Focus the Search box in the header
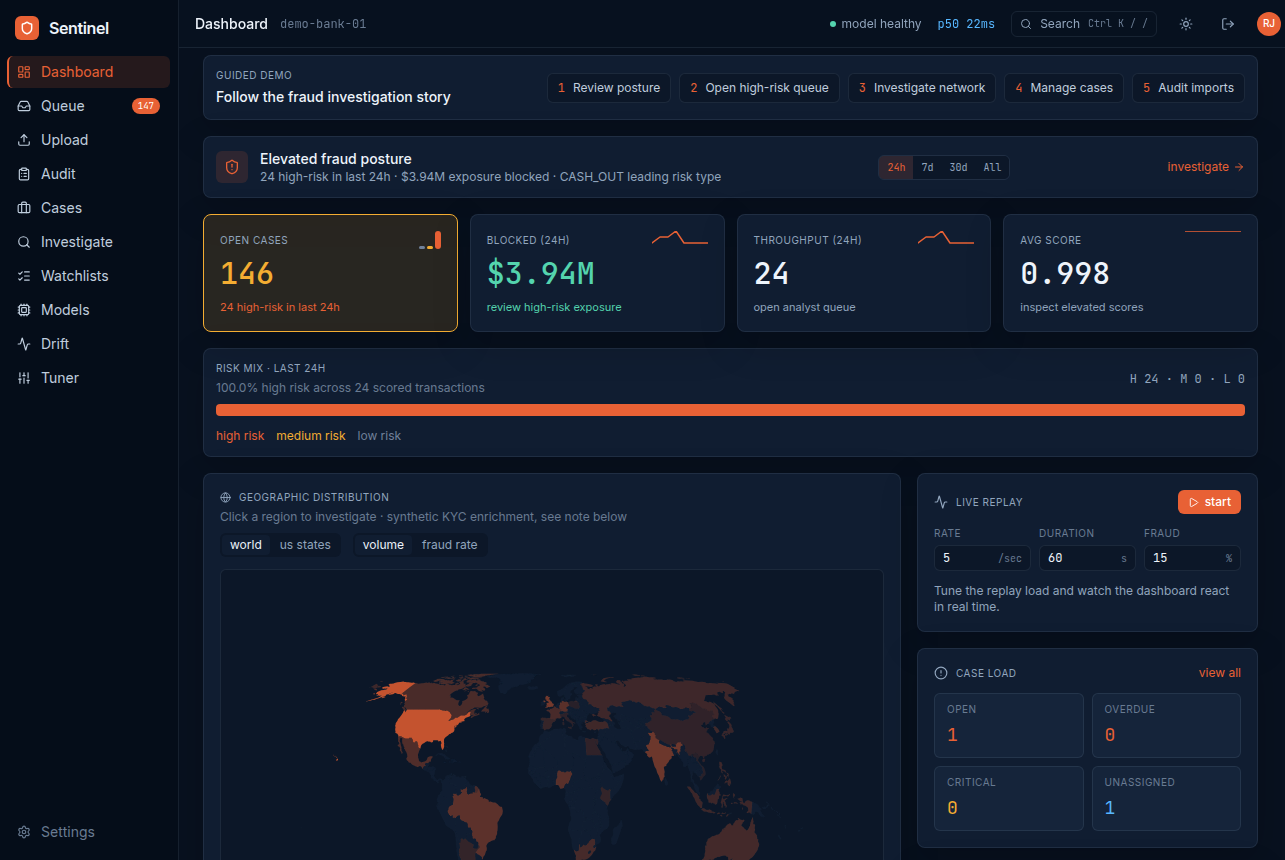Screen dimensions: 1285x860 tap(1084, 24)
